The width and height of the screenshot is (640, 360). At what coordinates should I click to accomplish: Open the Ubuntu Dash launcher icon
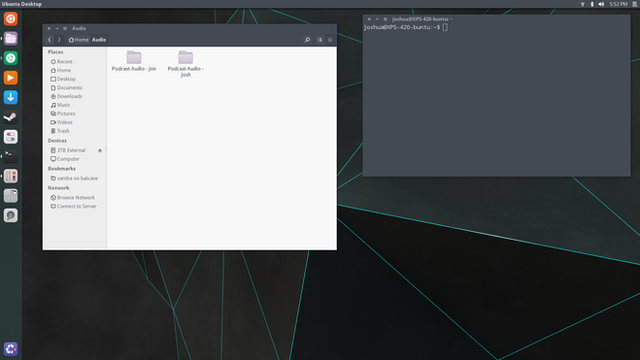click(11, 19)
